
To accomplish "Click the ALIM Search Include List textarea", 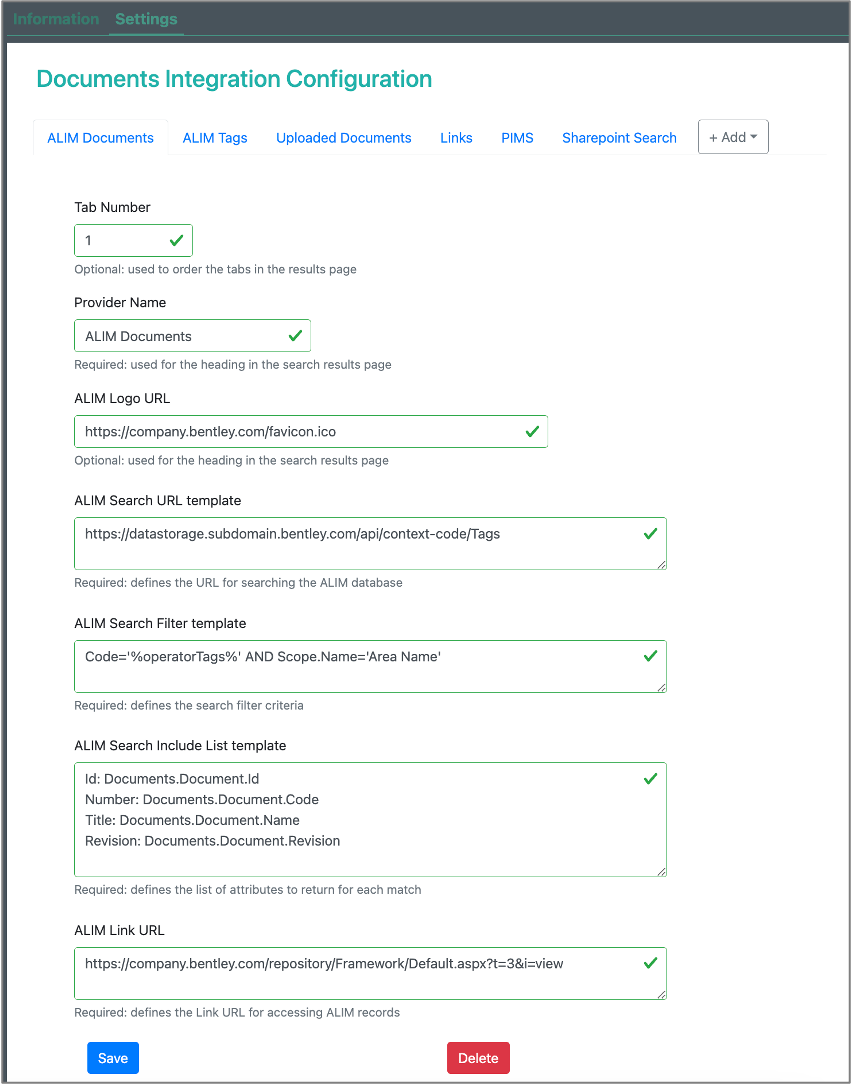I will (371, 820).
